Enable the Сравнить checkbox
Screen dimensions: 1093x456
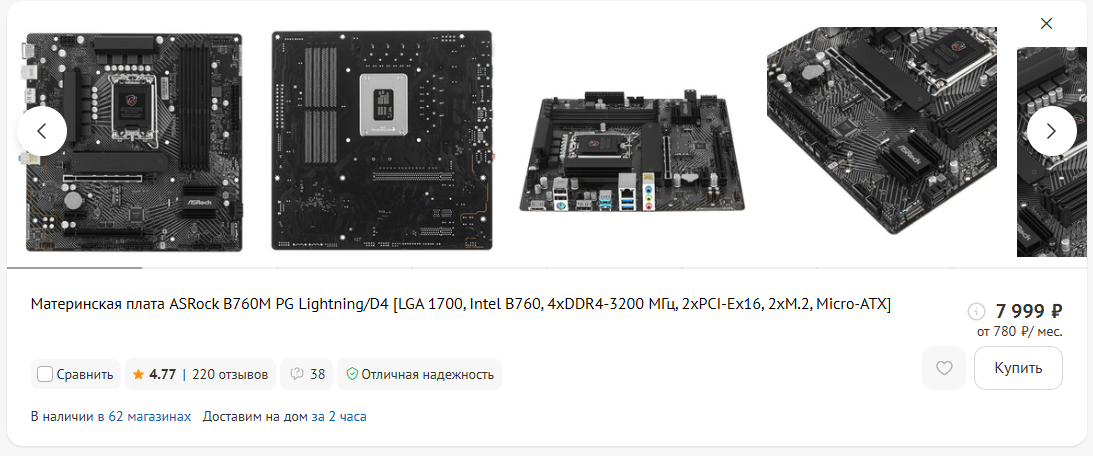(x=45, y=374)
